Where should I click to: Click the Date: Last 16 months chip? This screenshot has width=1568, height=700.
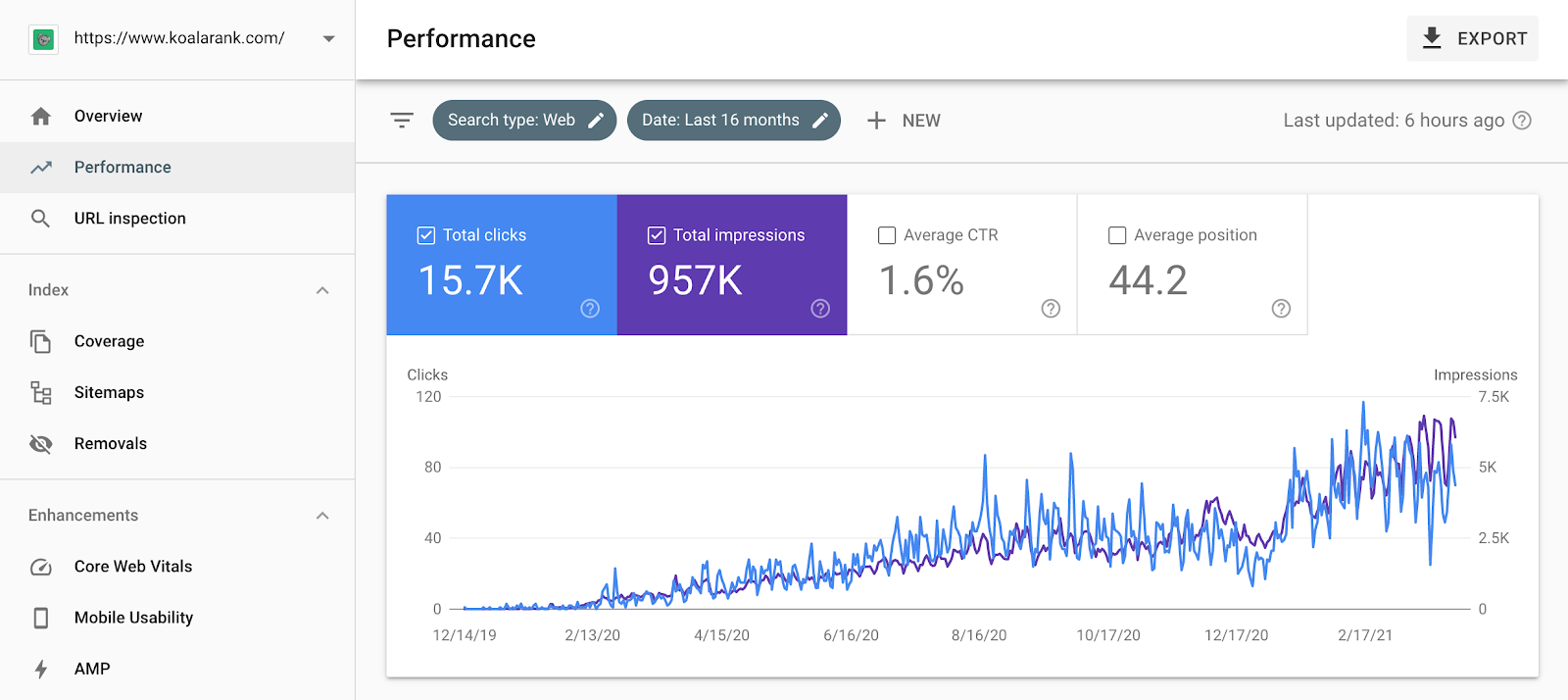pos(734,121)
